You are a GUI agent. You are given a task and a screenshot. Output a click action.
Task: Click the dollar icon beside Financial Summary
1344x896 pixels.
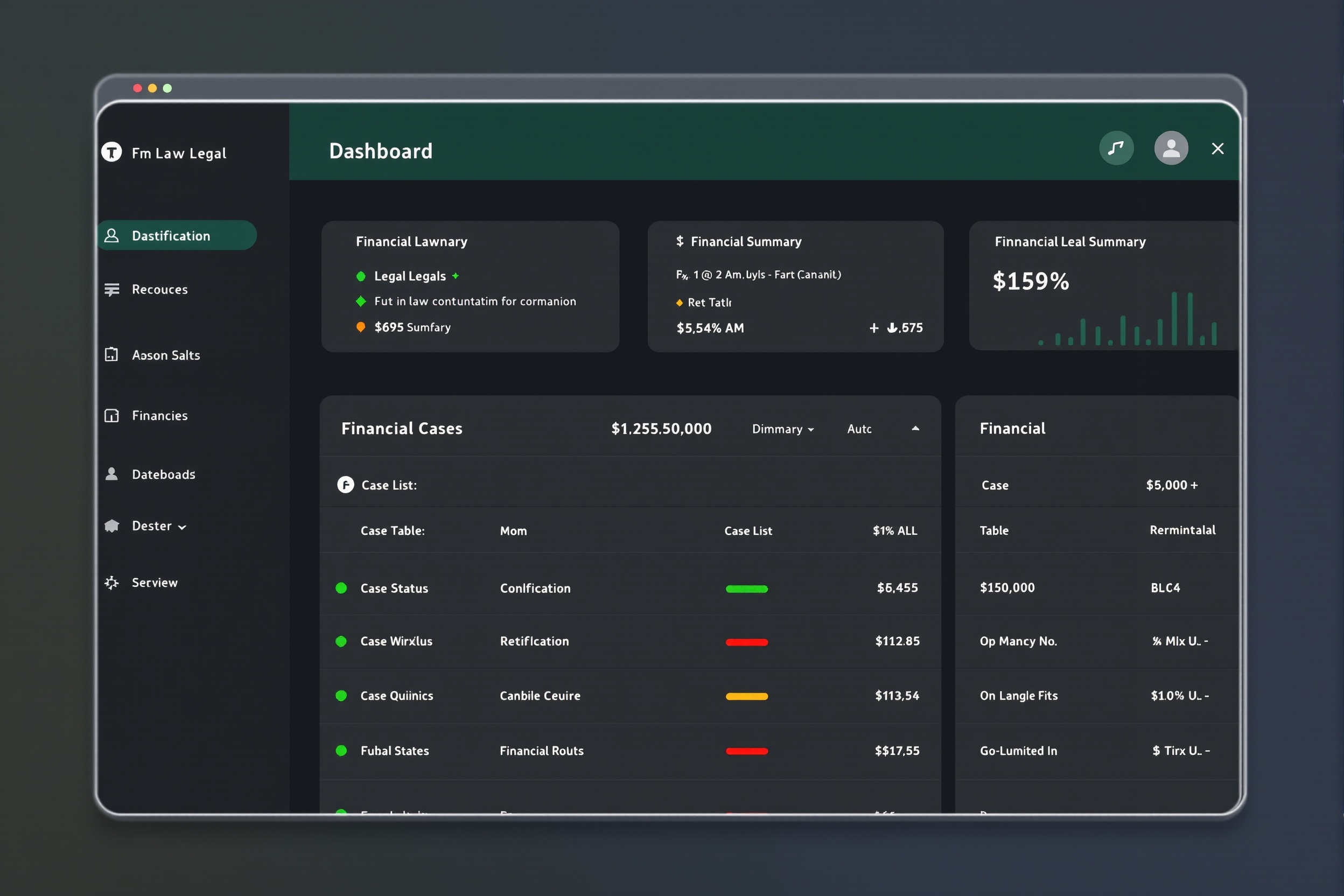[x=680, y=241]
